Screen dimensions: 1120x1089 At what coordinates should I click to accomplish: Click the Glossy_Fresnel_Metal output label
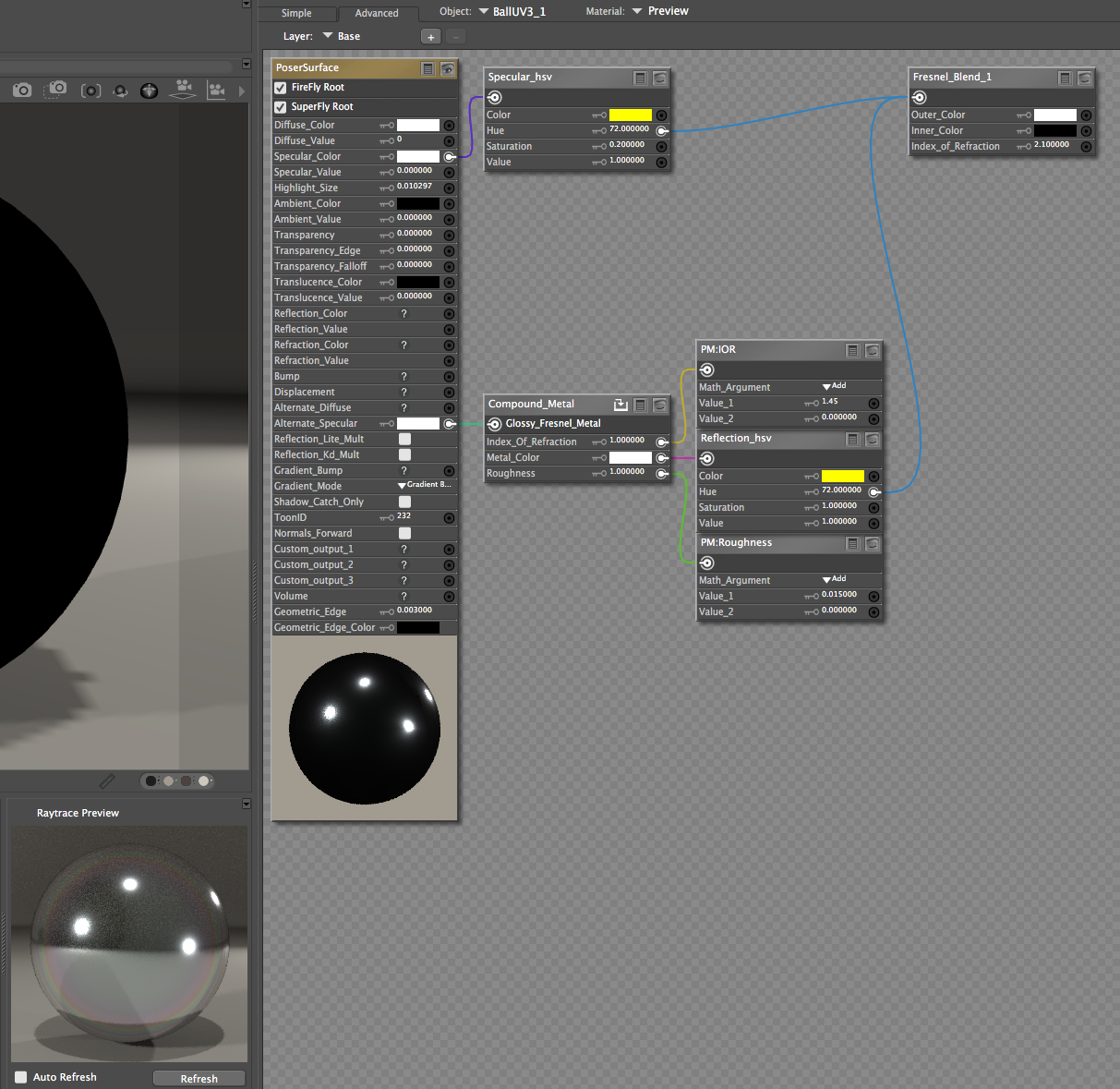tap(553, 424)
